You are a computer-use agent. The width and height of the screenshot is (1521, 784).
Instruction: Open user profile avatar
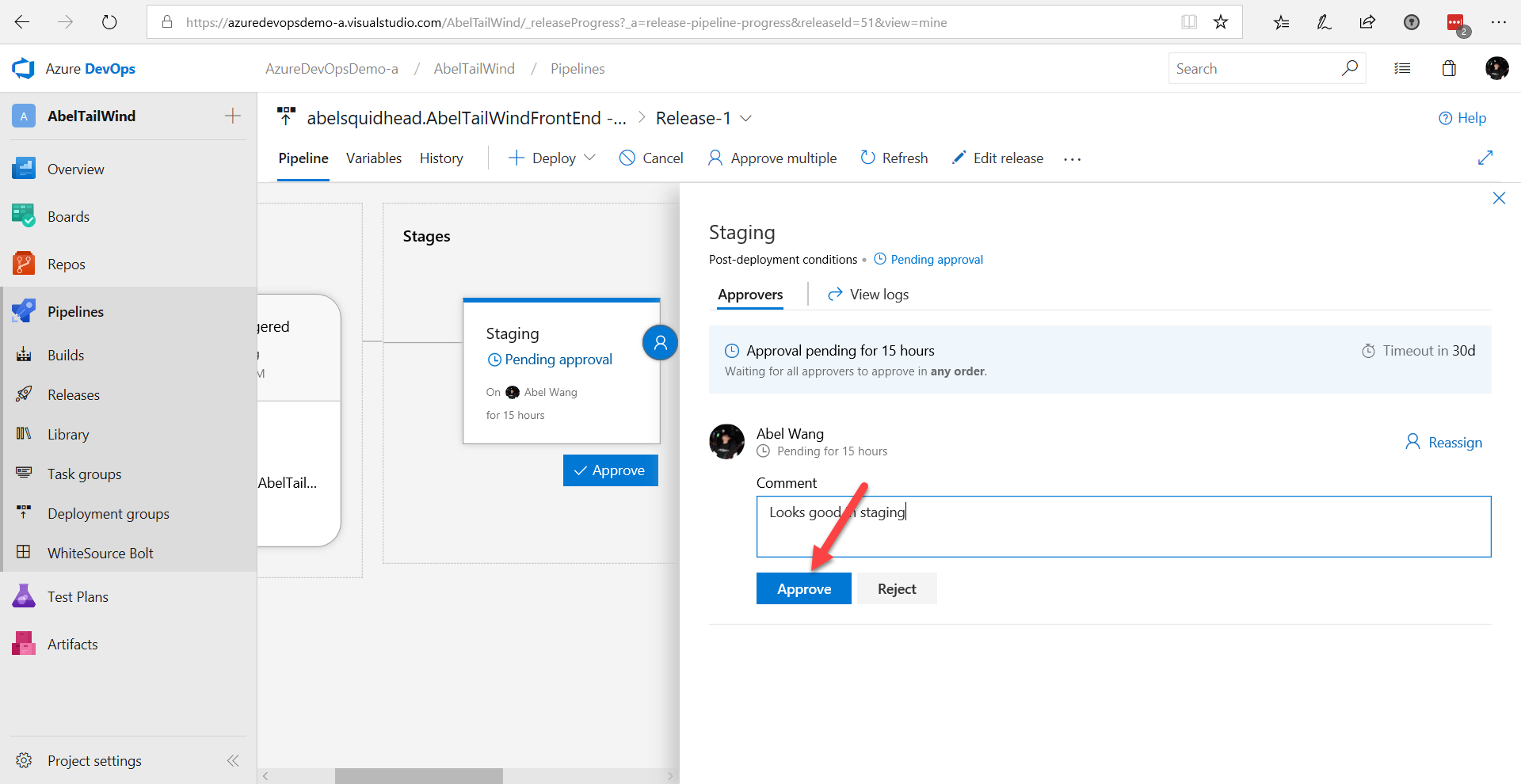1496,69
